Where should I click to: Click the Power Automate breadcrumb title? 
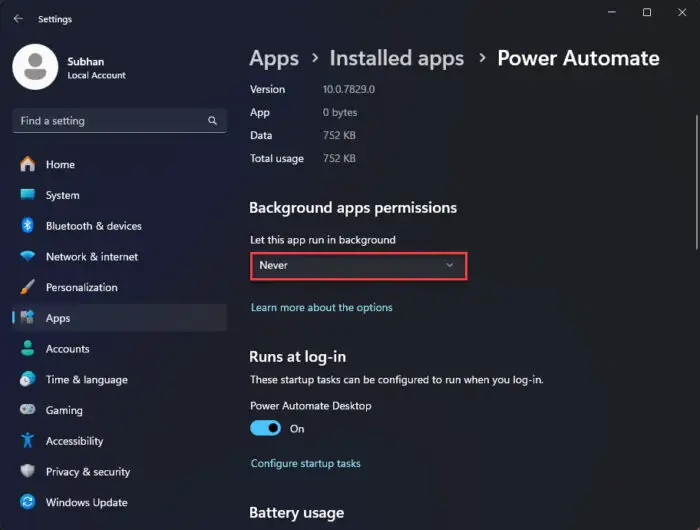(579, 58)
